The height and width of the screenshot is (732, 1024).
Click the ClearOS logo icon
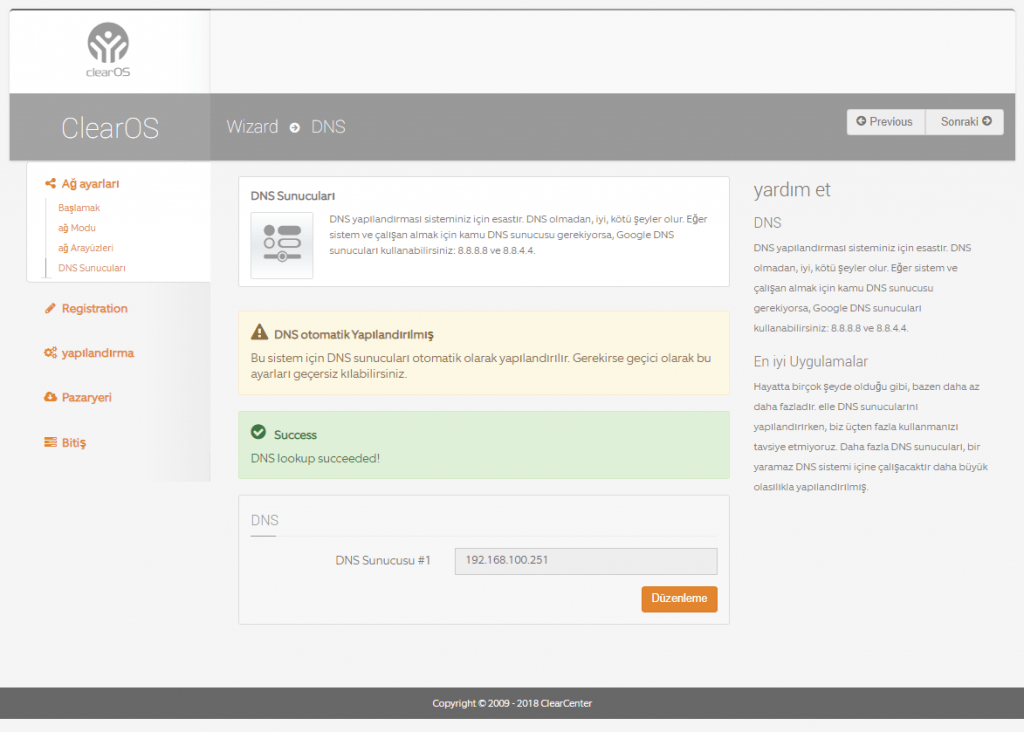pyautogui.click(x=108, y=45)
